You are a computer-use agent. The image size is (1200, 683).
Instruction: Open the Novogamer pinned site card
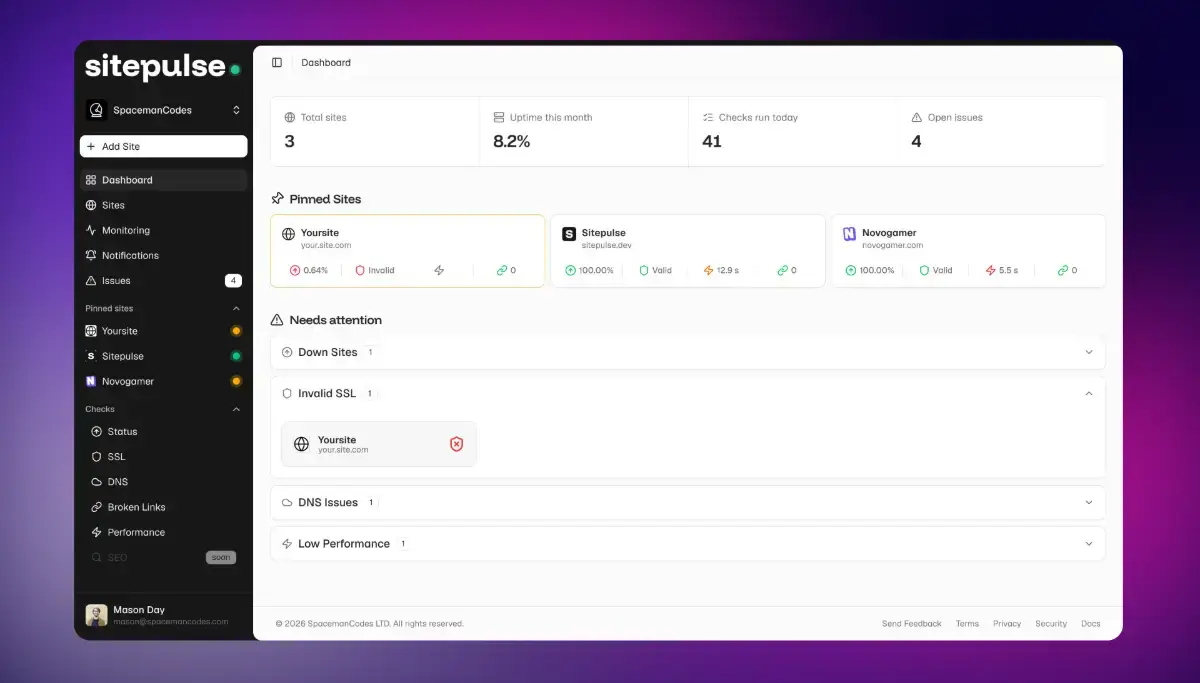[x=969, y=251]
